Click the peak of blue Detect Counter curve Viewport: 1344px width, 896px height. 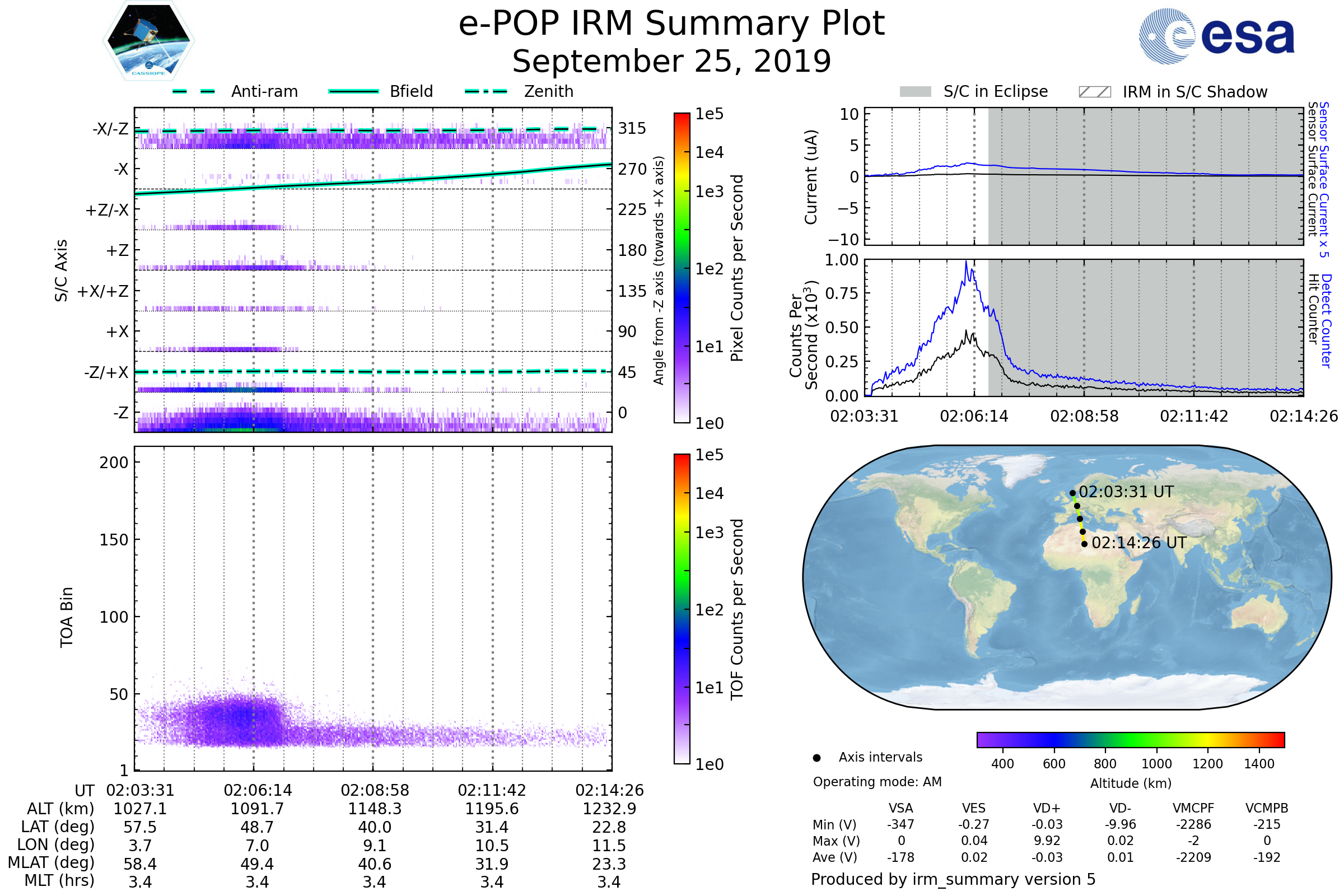click(967, 262)
